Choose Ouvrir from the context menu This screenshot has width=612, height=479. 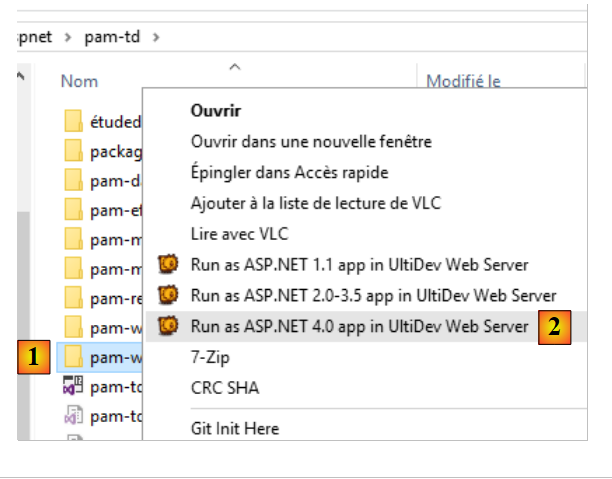pyautogui.click(x=215, y=111)
